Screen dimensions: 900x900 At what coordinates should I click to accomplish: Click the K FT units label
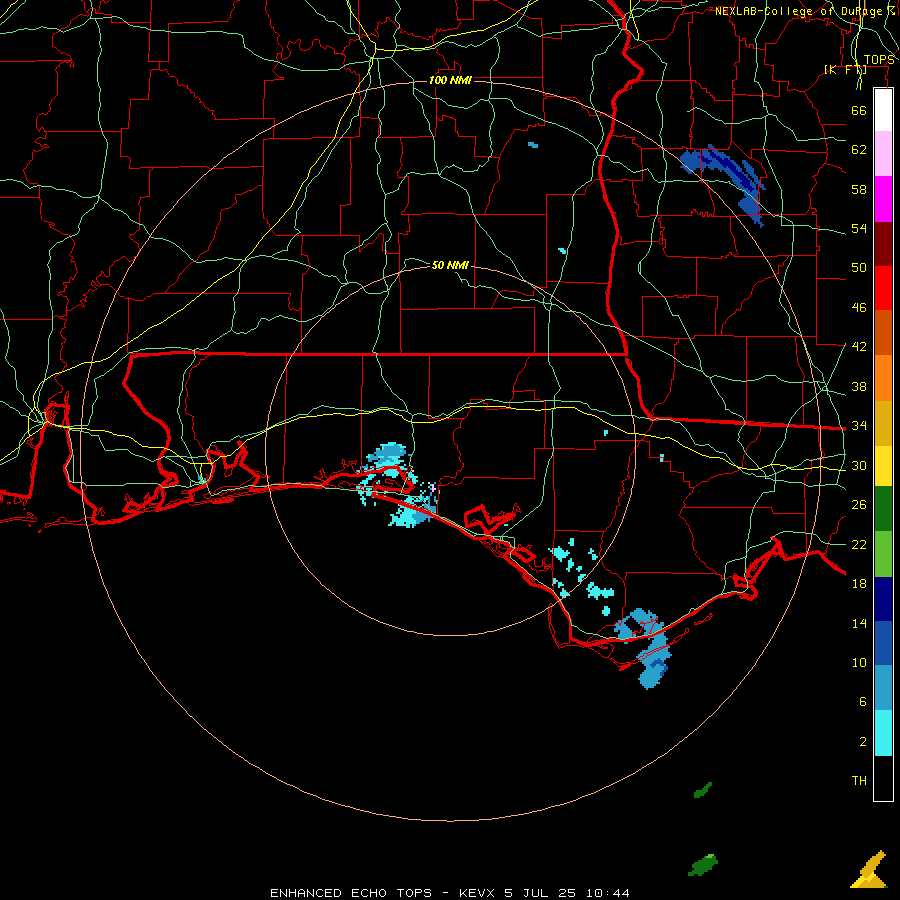pos(845,70)
